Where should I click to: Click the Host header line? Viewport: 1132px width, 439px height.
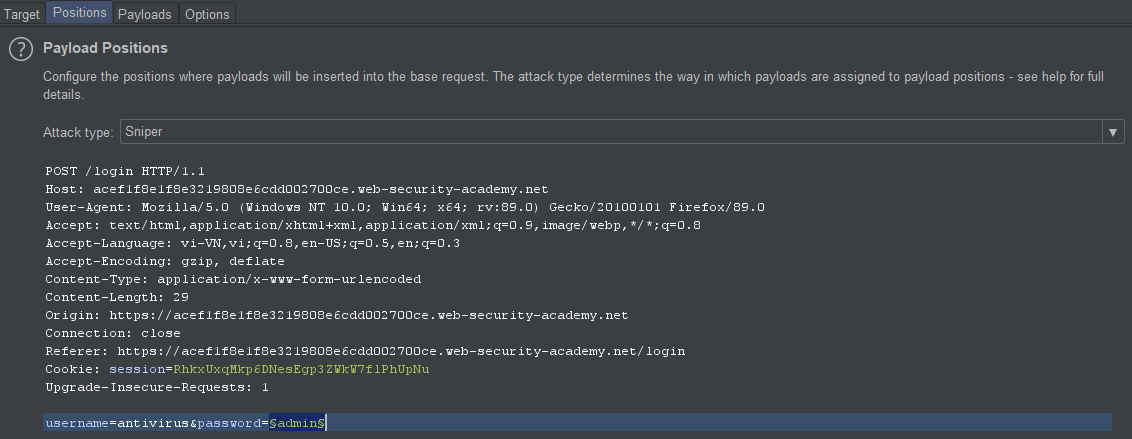tap(296, 189)
